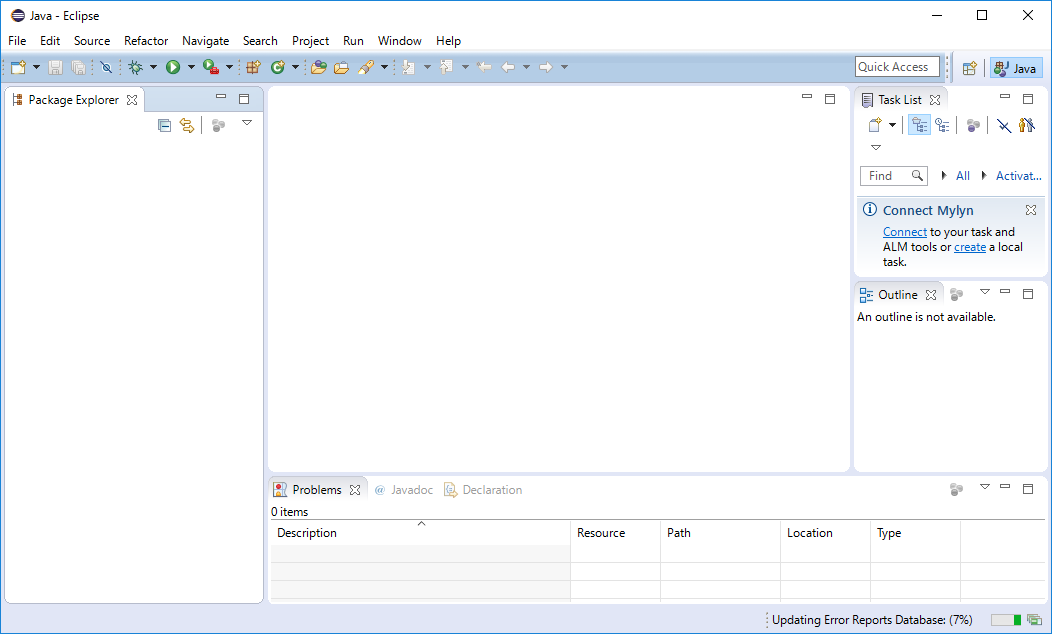This screenshot has width=1052, height=634.
Task: Open the Window menu
Action: point(399,41)
